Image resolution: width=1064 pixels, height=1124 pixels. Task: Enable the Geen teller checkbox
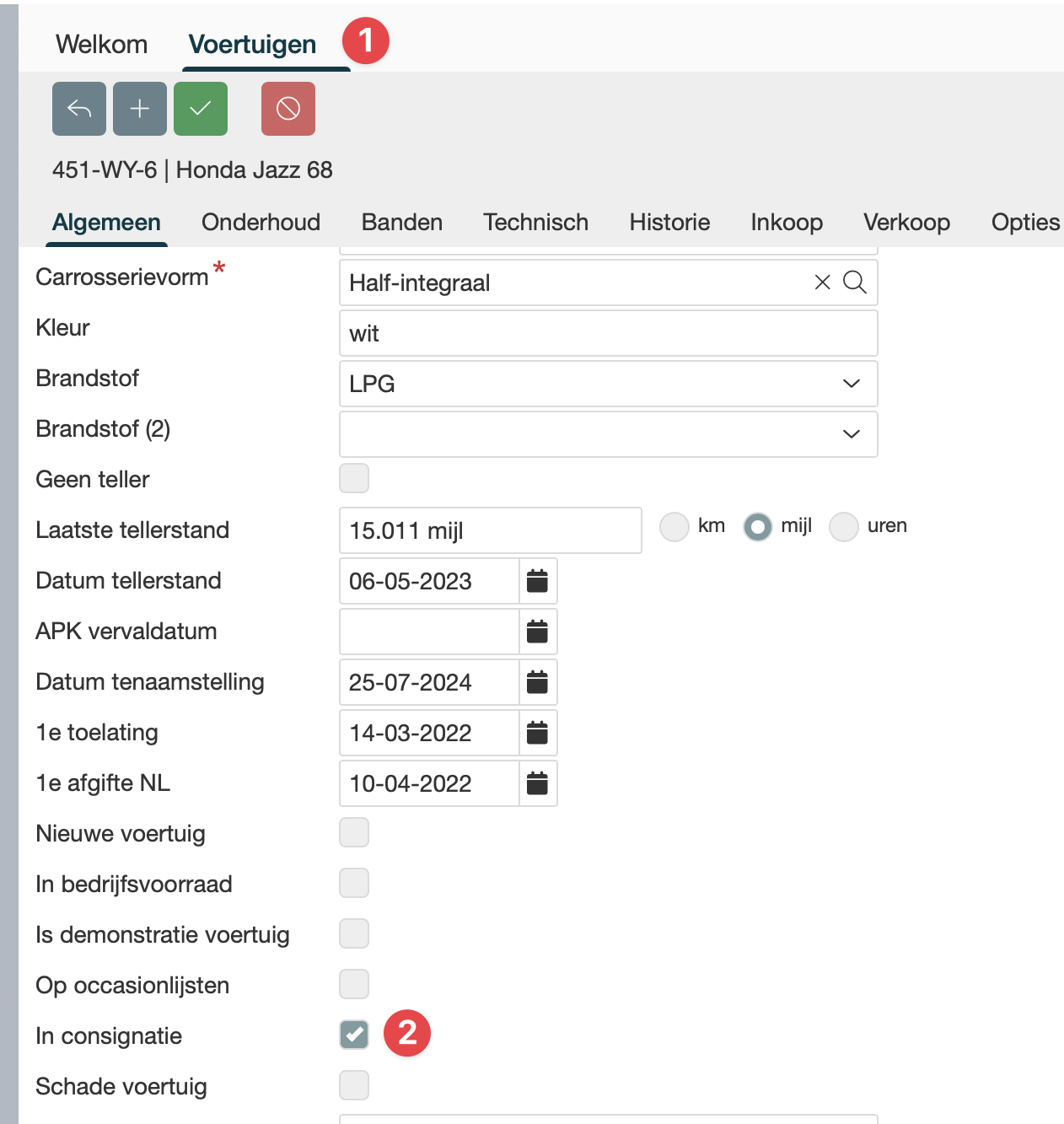(354, 478)
